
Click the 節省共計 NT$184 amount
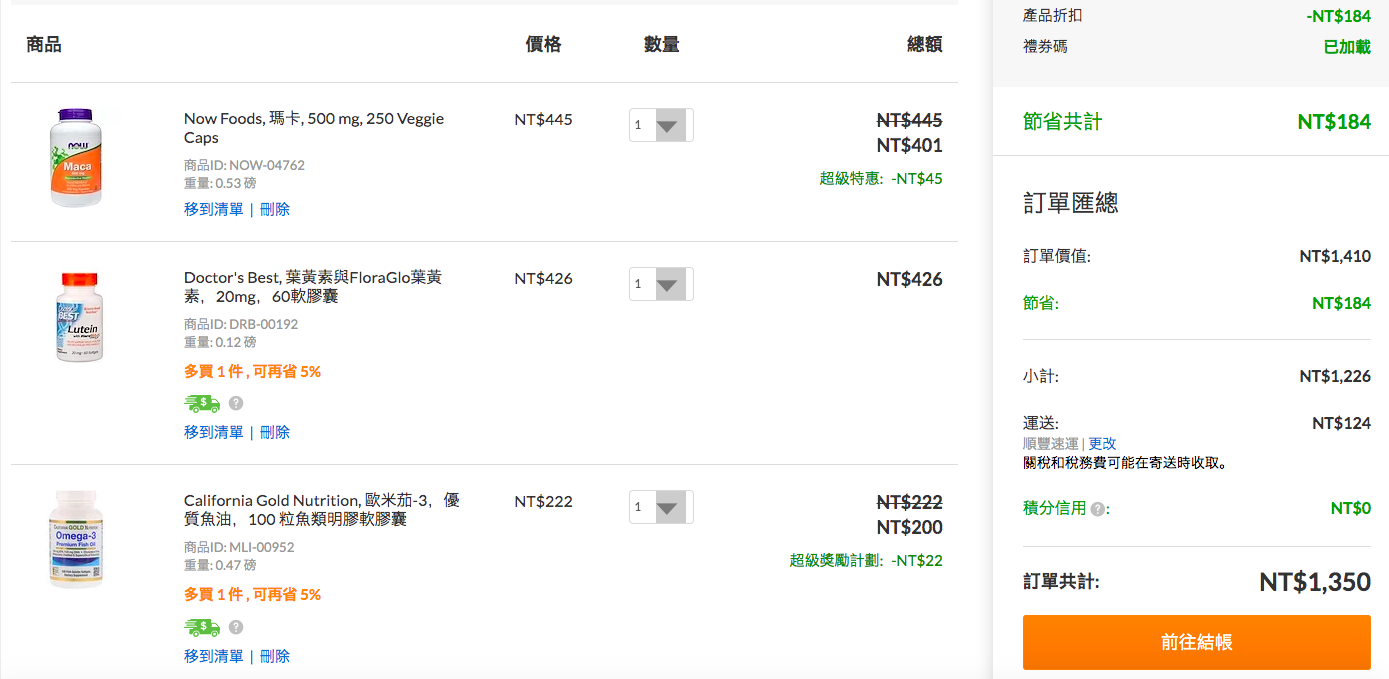click(1334, 122)
